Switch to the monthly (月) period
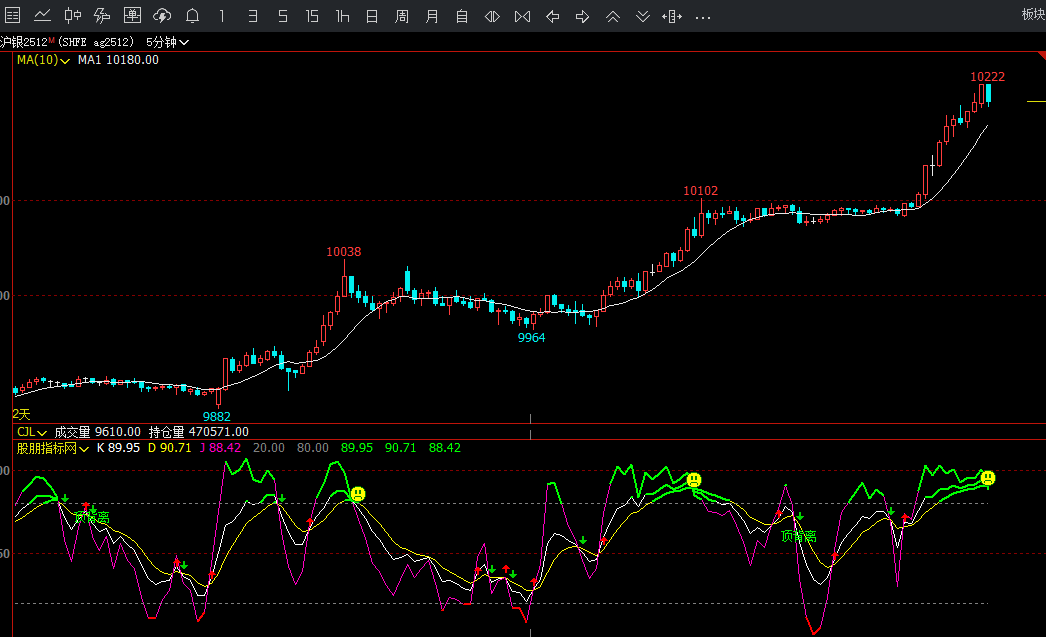 click(x=432, y=16)
